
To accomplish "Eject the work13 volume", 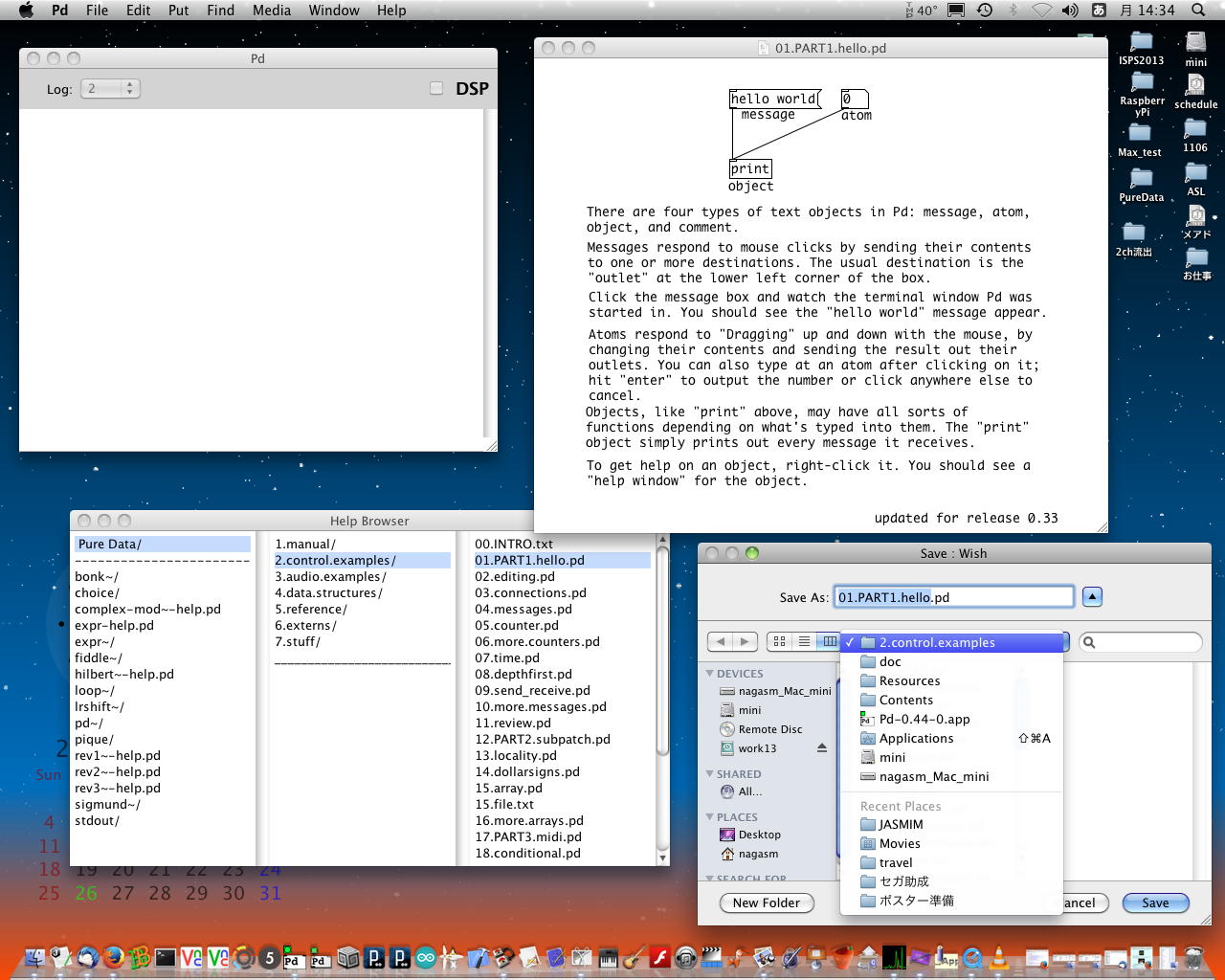I will pos(821,748).
